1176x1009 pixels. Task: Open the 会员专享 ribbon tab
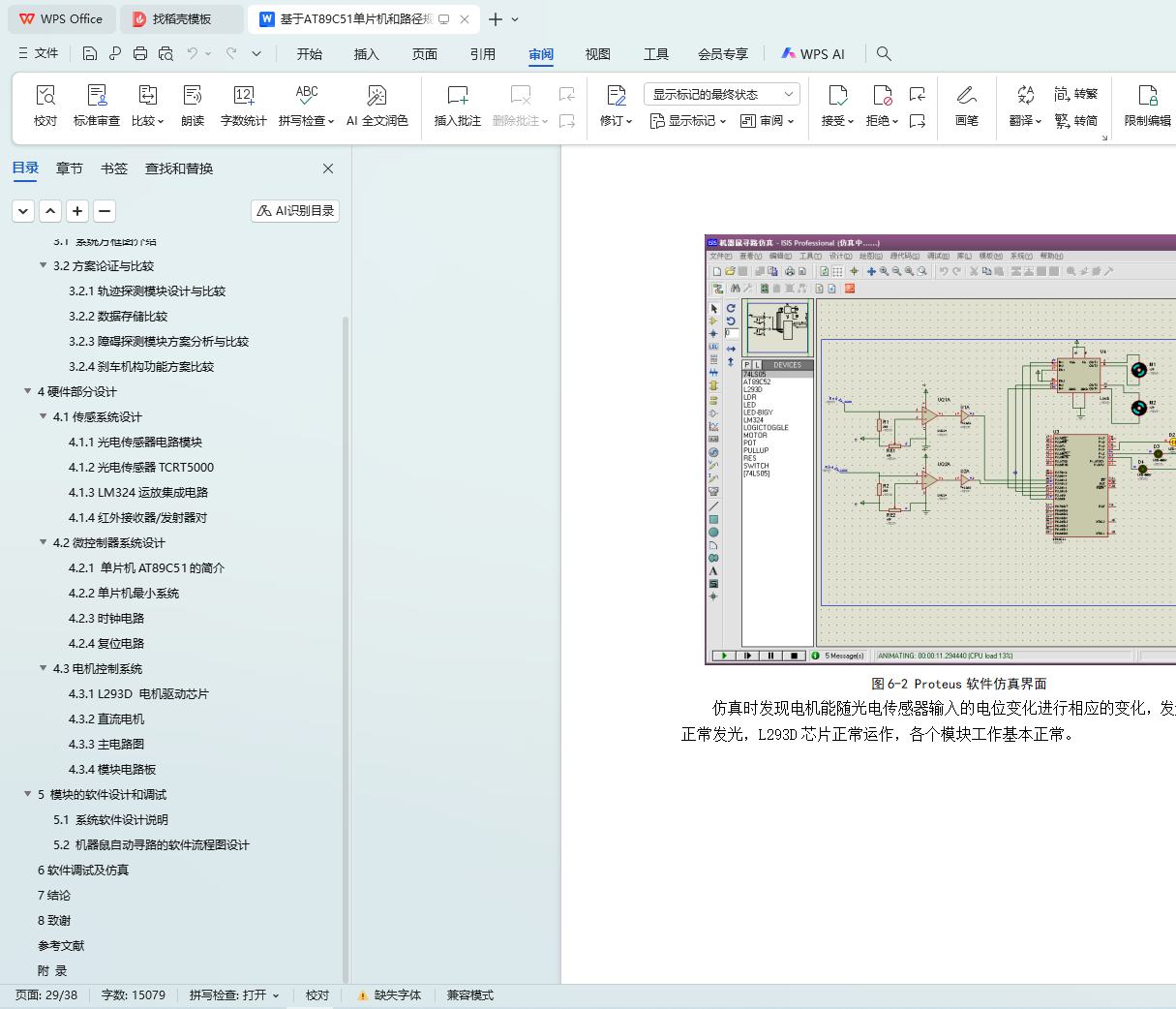723,54
